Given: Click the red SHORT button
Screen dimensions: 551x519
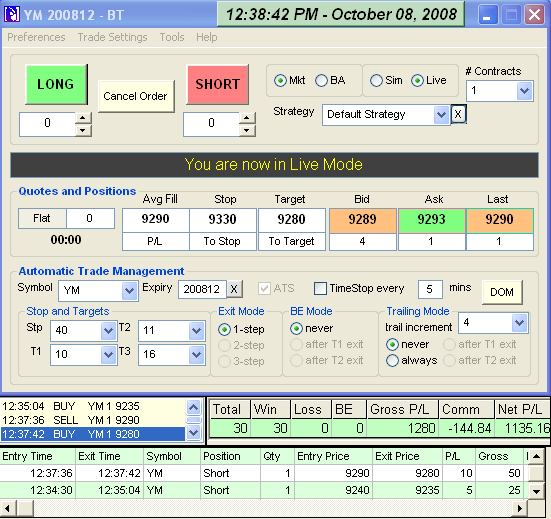Looking at the screenshot, I should (x=218, y=84).
